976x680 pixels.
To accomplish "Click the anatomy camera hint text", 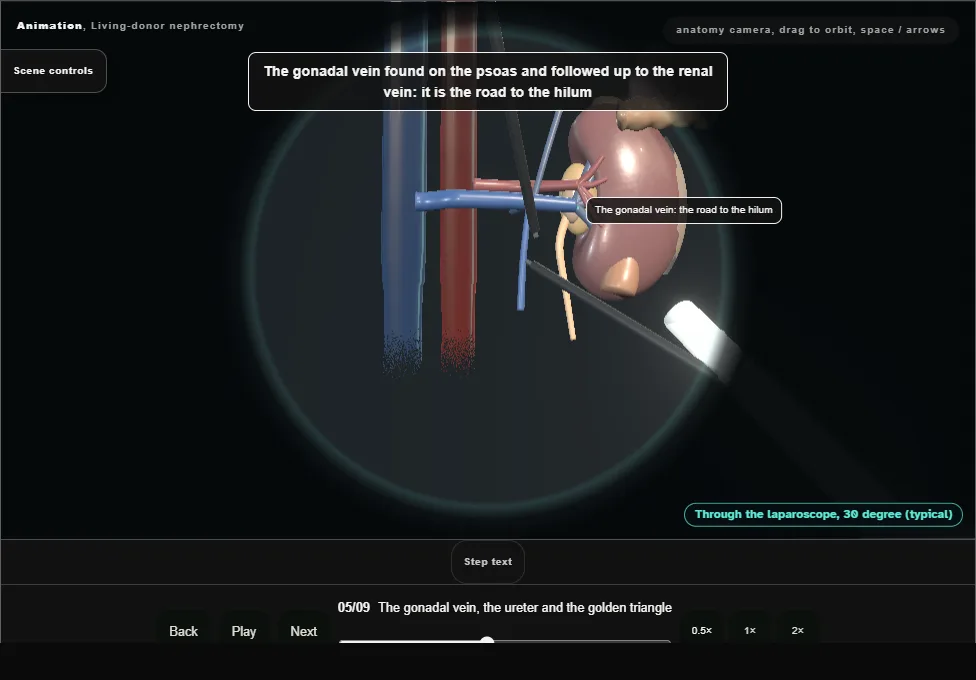I will (810, 30).
